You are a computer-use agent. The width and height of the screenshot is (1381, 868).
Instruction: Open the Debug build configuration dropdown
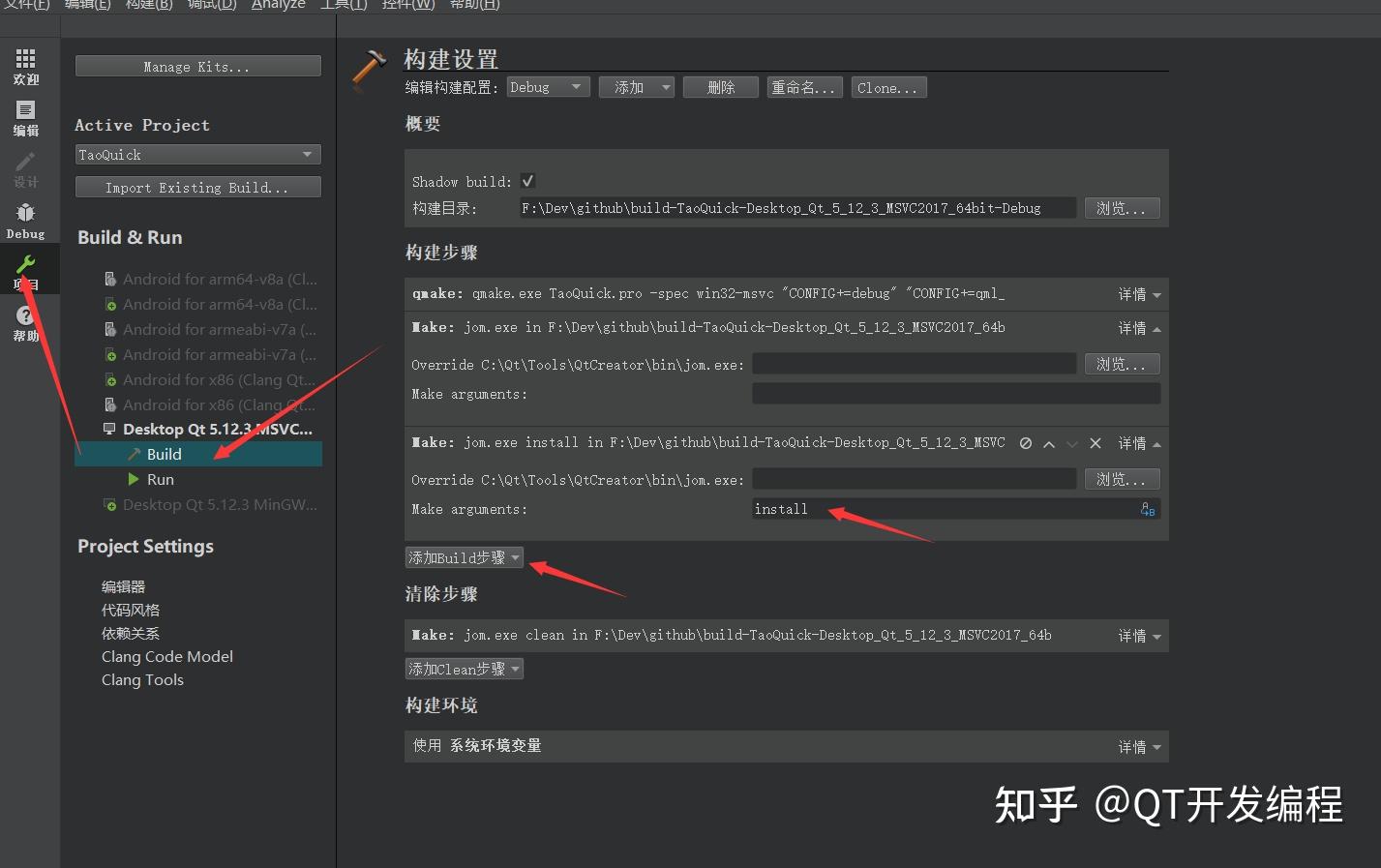click(x=548, y=86)
